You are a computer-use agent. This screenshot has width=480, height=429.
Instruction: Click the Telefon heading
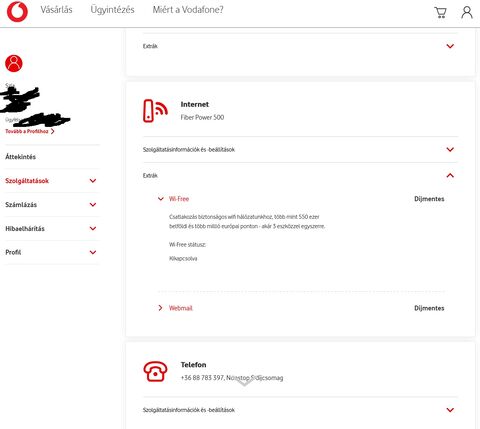click(x=193, y=365)
